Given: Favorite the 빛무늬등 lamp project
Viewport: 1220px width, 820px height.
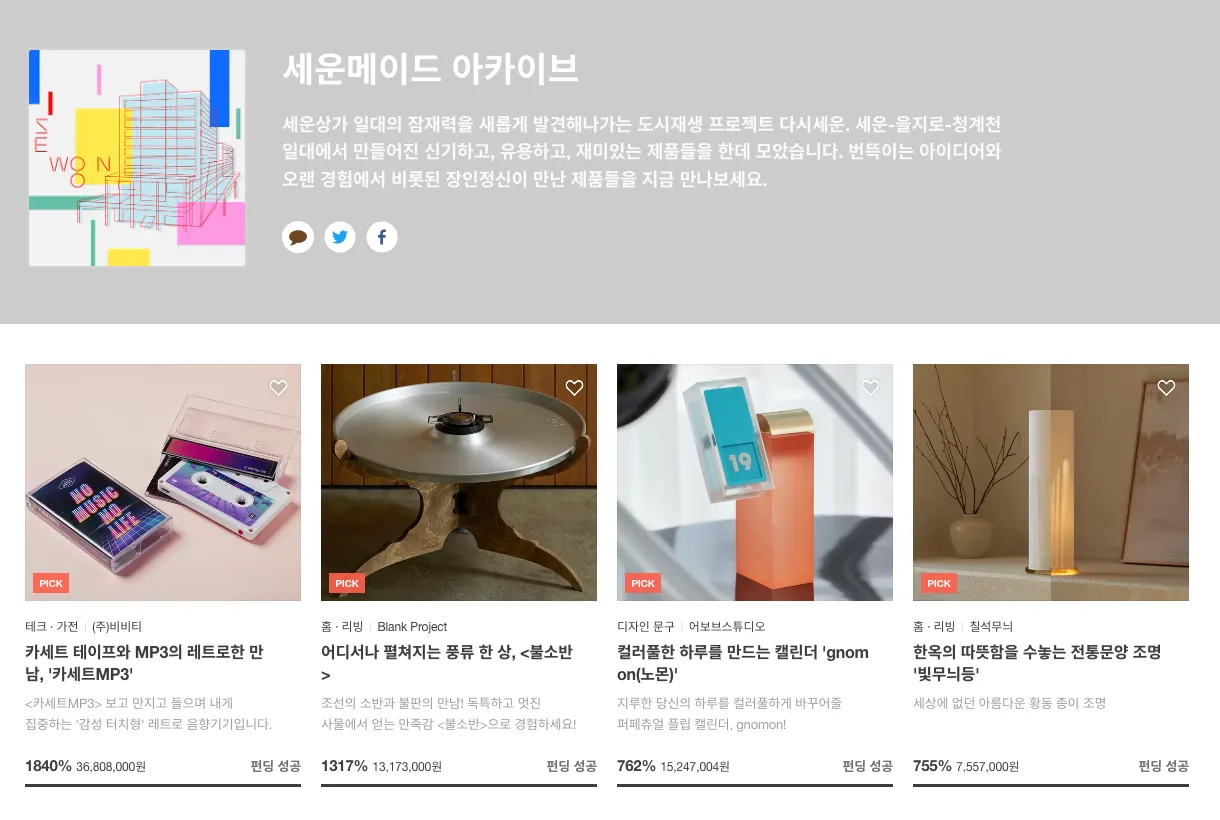Looking at the screenshot, I should point(1166,388).
